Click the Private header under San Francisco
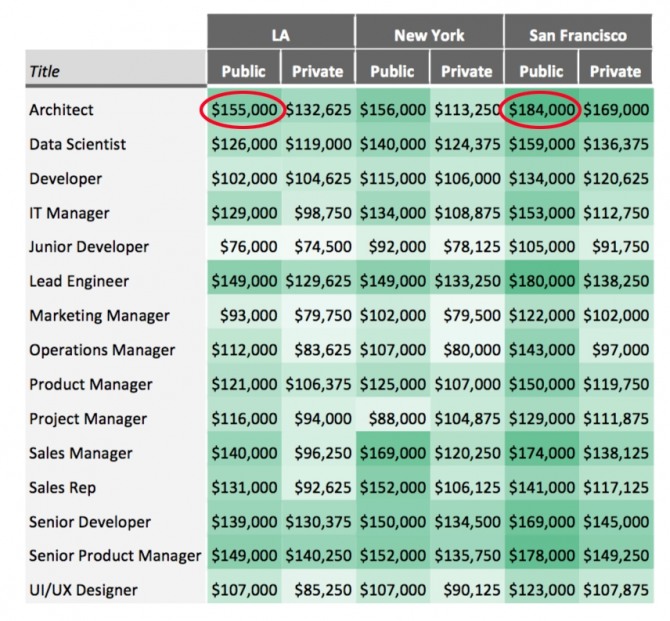This screenshot has height=621, width=670. pos(615,71)
